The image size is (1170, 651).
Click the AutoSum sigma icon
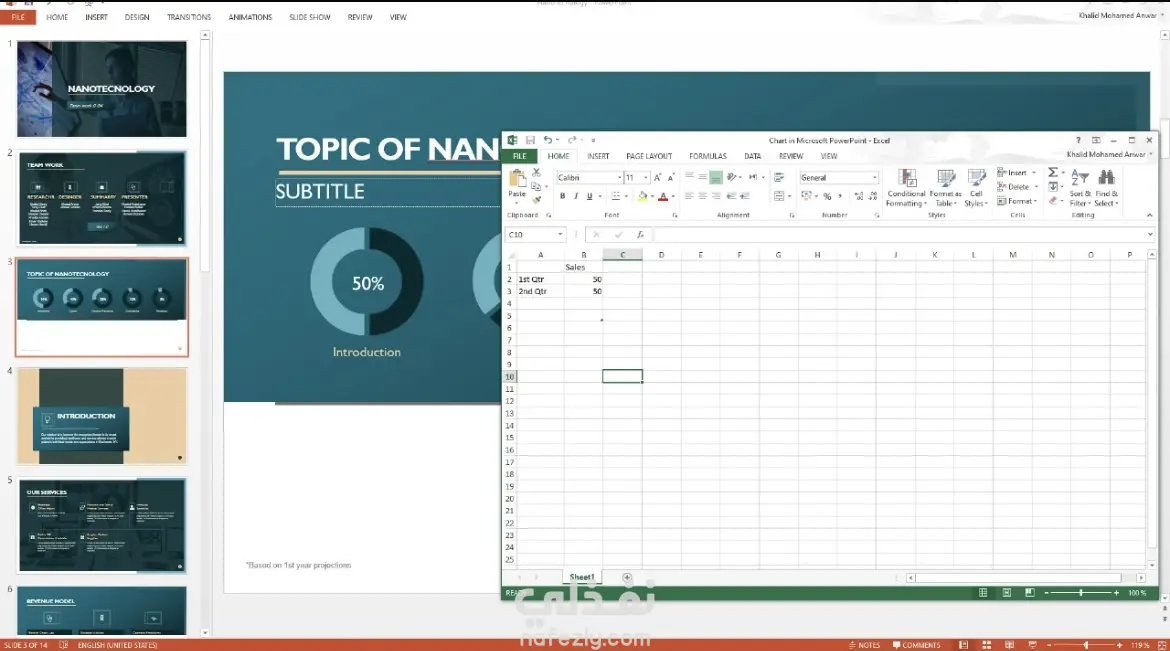click(1053, 172)
